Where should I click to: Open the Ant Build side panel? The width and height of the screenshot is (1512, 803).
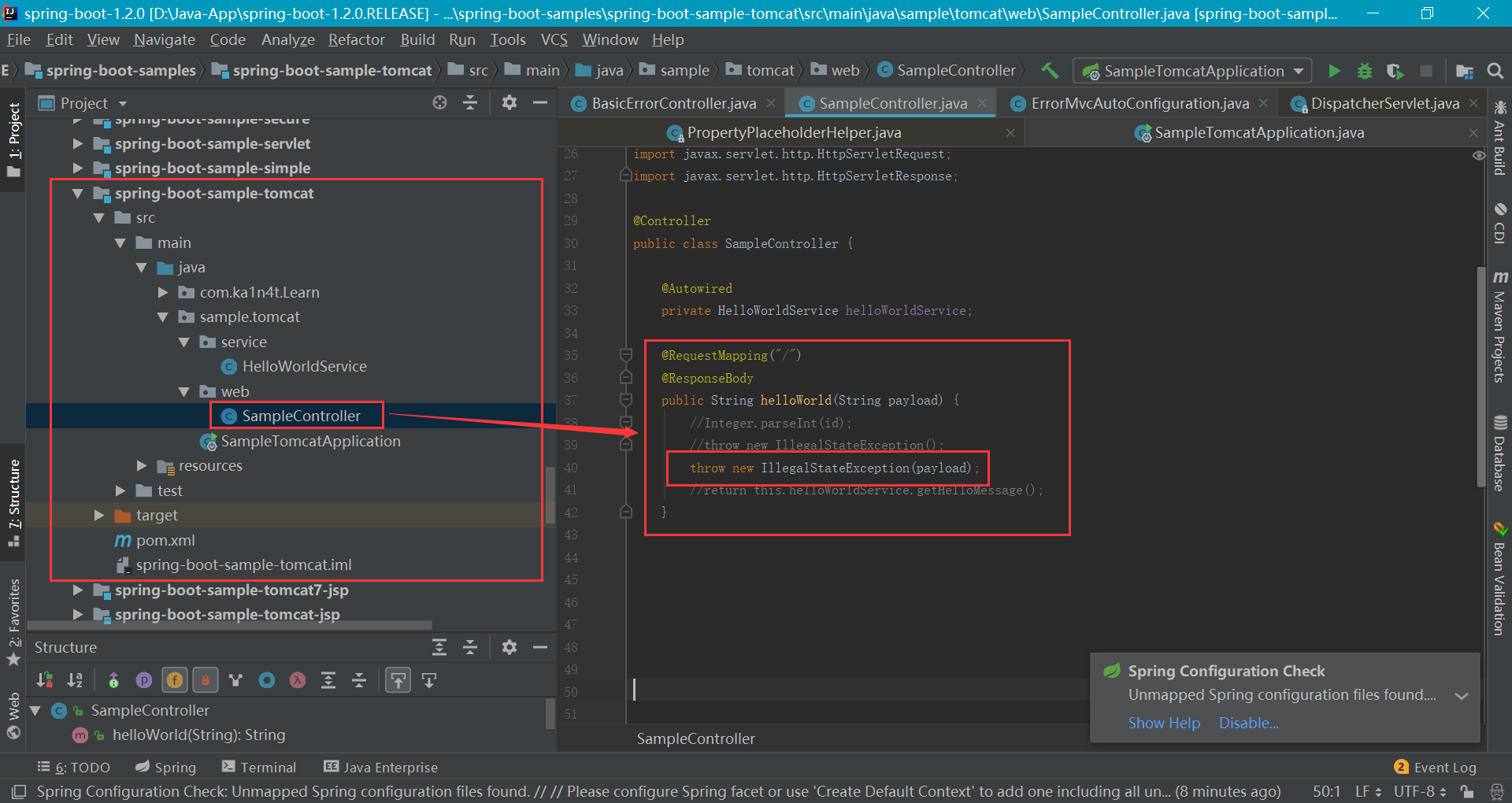pyautogui.click(x=1499, y=138)
